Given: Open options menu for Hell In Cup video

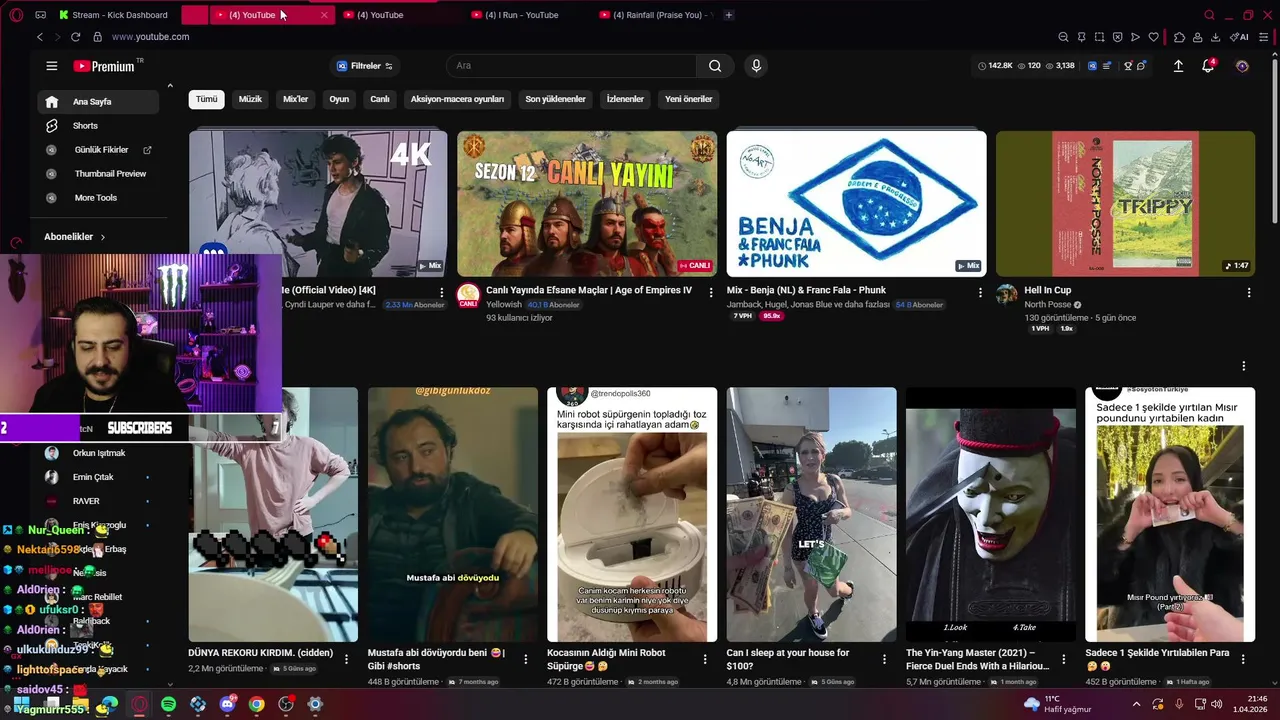Looking at the screenshot, I should tap(1248, 293).
